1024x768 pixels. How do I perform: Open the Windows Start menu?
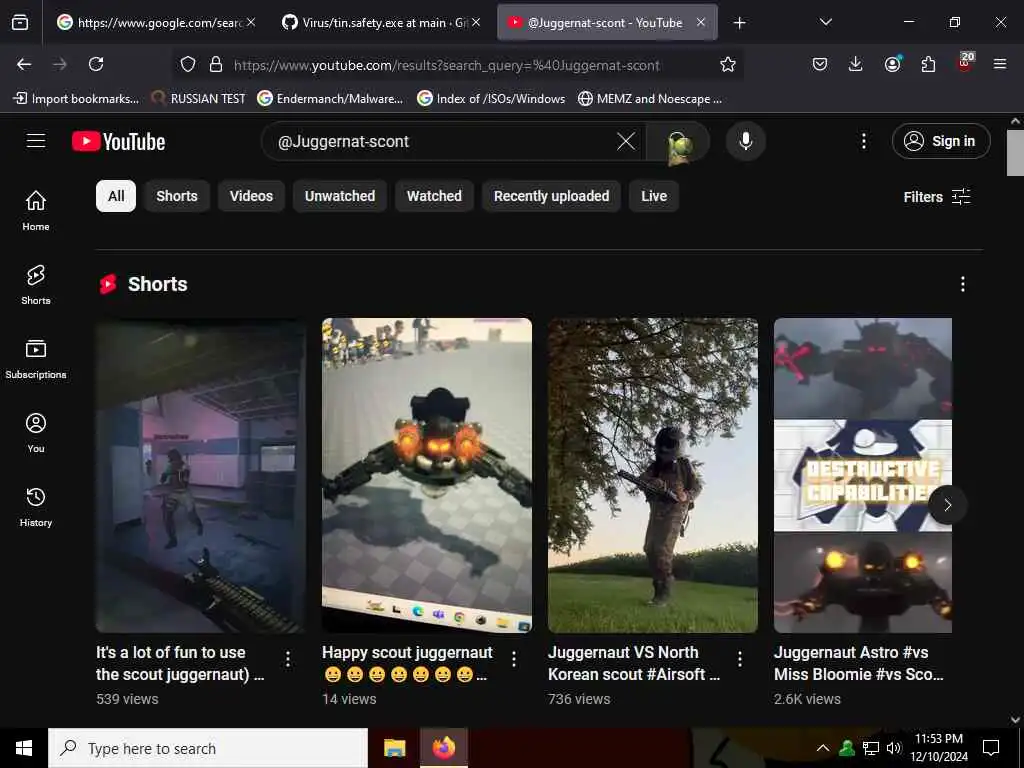[x=24, y=748]
